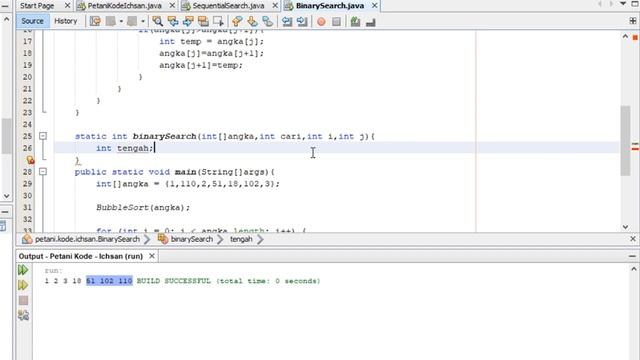
Task: Minimize the Output panel
Action: point(632,256)
